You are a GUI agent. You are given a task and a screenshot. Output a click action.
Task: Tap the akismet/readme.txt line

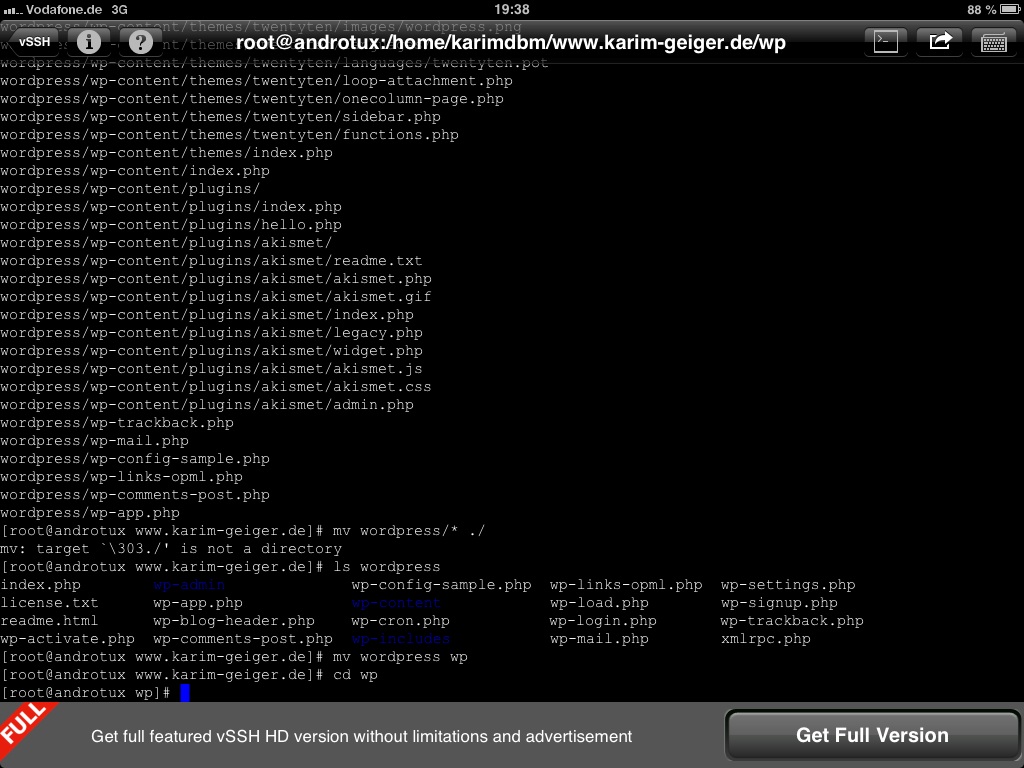[x=211, y=261]
